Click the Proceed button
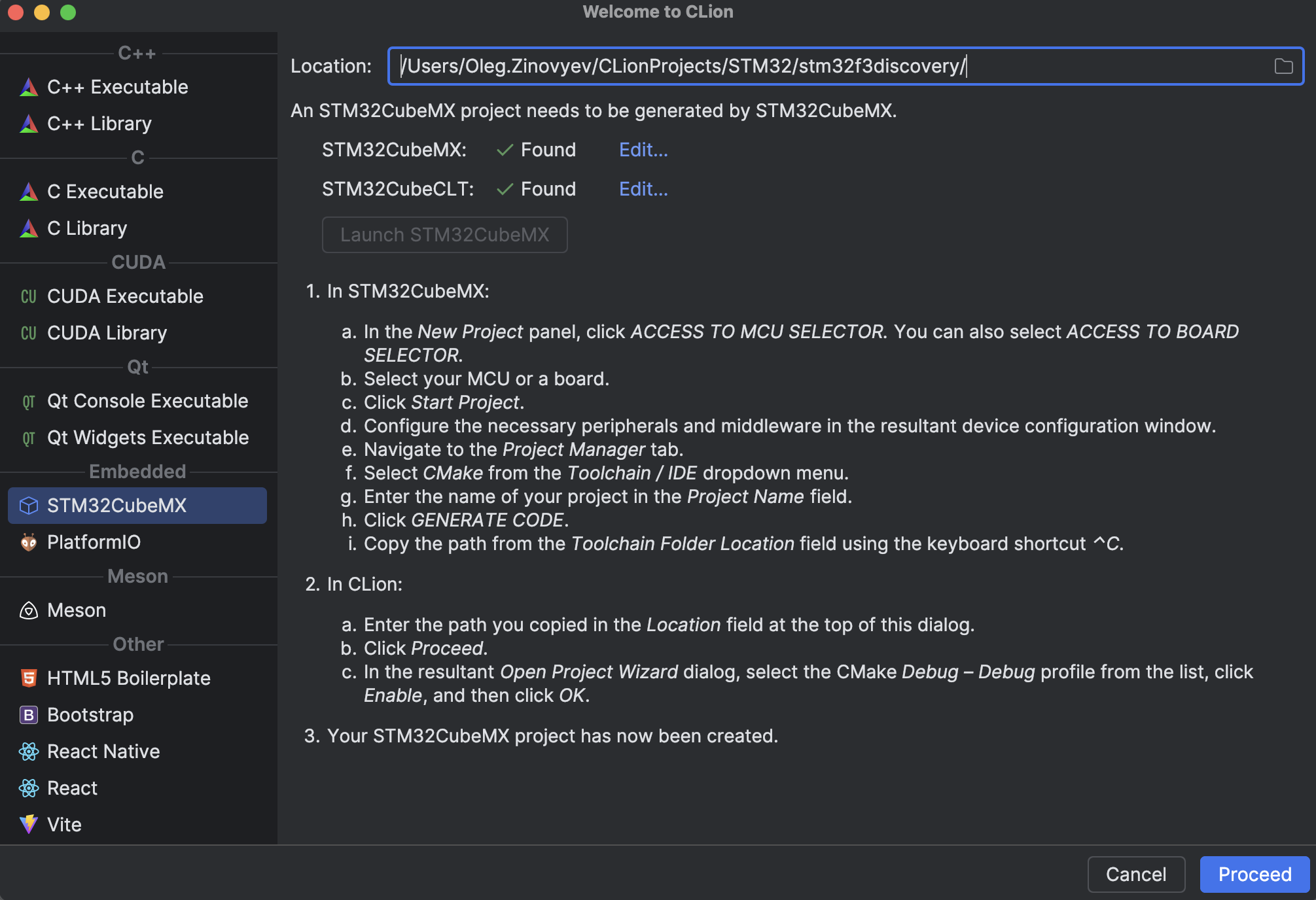The height and width of the screenshot is (900, 1316). (x=1254, y=874)
